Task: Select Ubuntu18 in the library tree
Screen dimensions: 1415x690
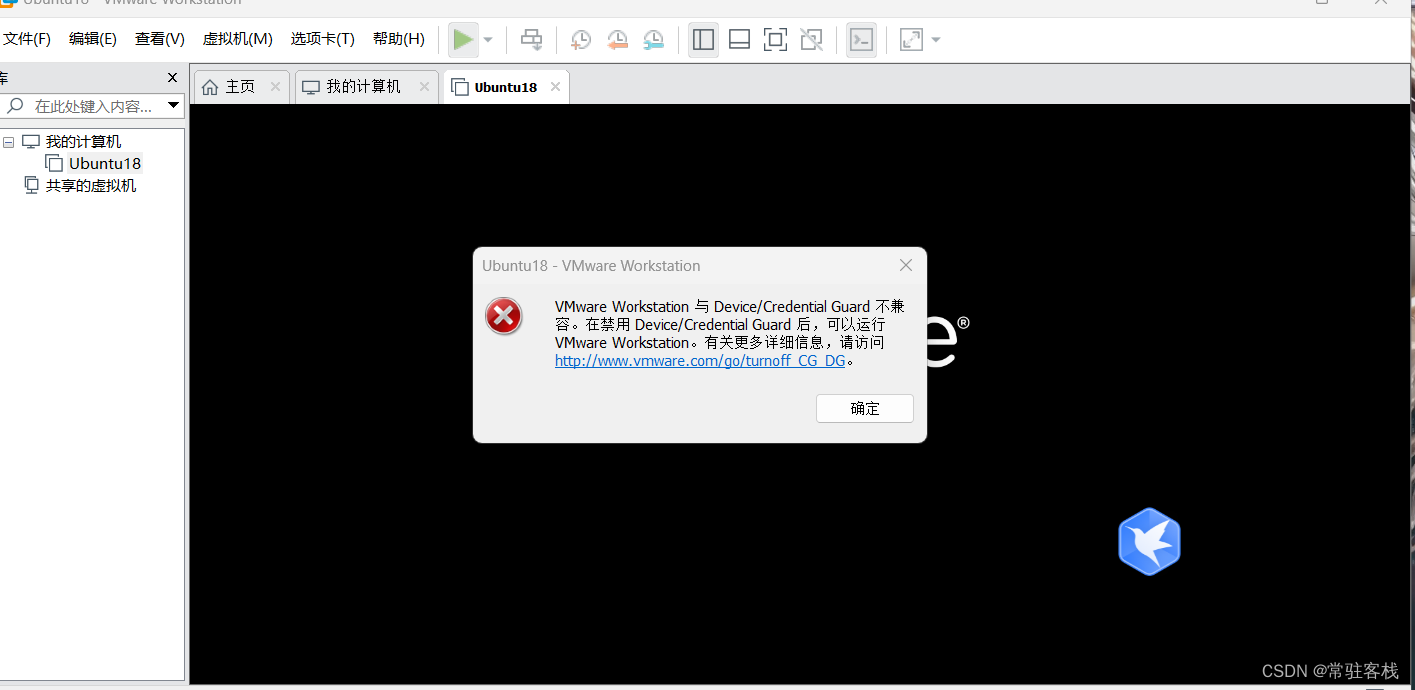Action: point(105,163)
